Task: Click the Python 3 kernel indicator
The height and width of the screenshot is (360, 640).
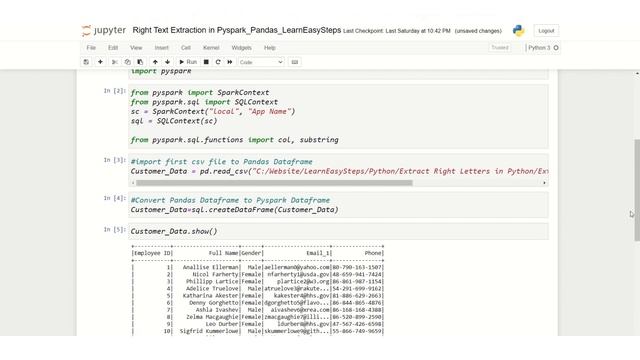Action: (543, 48)
